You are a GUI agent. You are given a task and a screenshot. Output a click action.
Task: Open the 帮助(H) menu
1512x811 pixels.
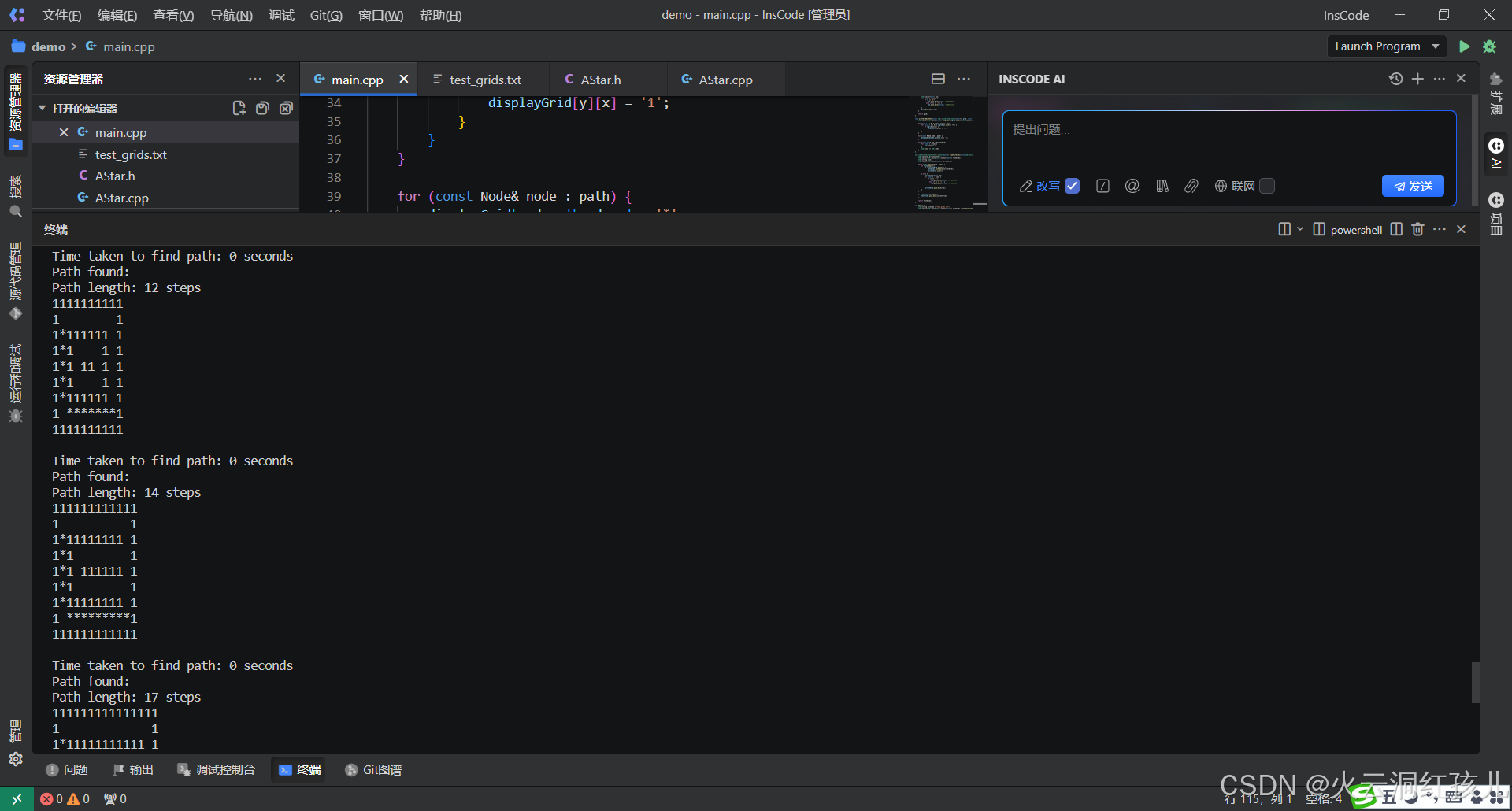click(x=441, y=15)
